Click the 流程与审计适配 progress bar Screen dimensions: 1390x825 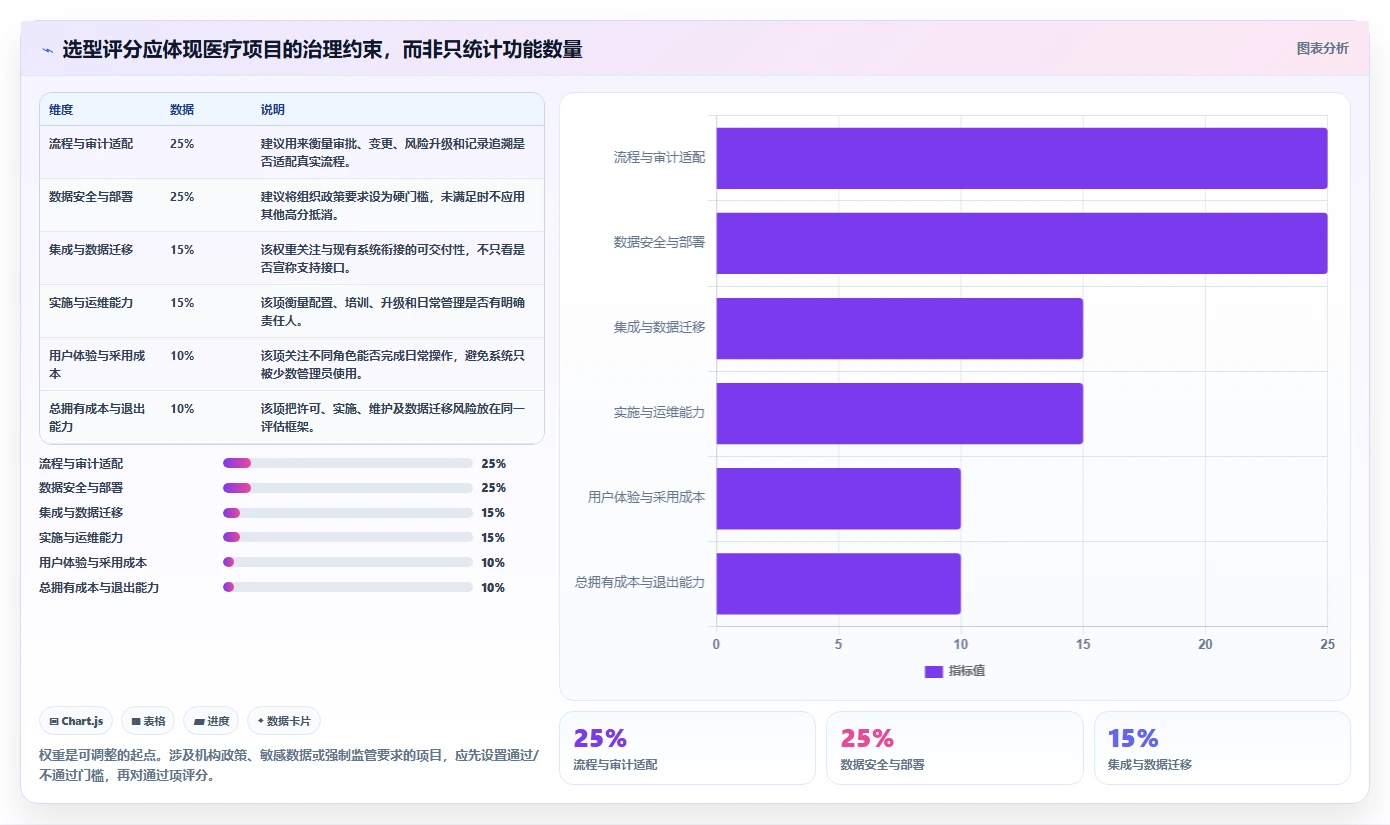(x=348, y=463)
